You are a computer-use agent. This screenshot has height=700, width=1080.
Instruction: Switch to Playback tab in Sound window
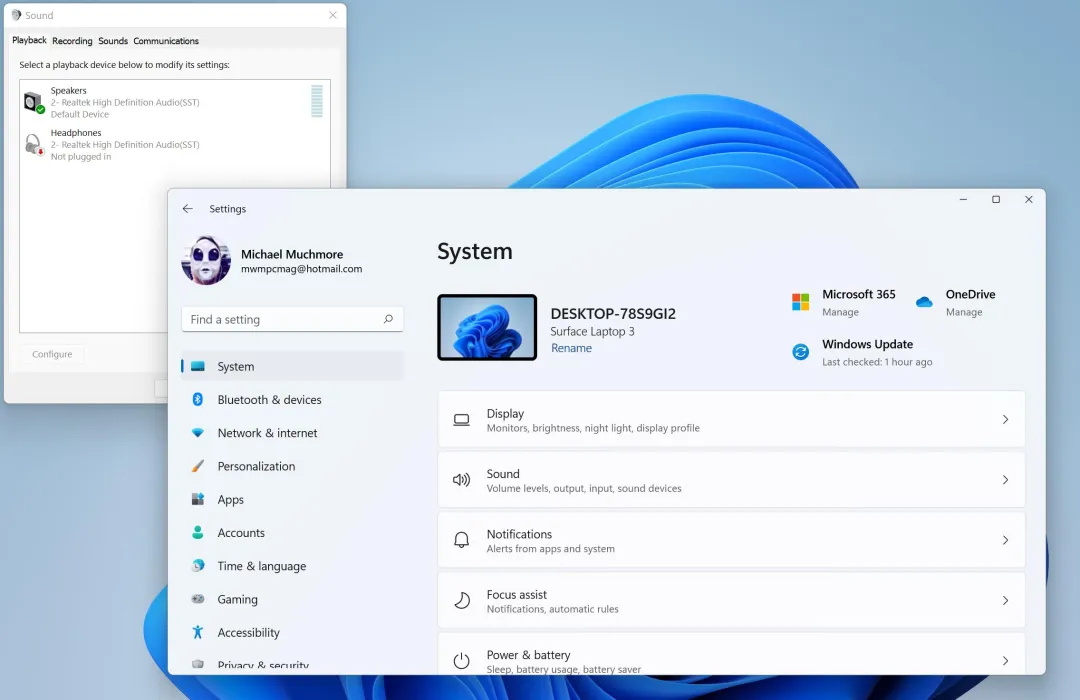(29, 41)
